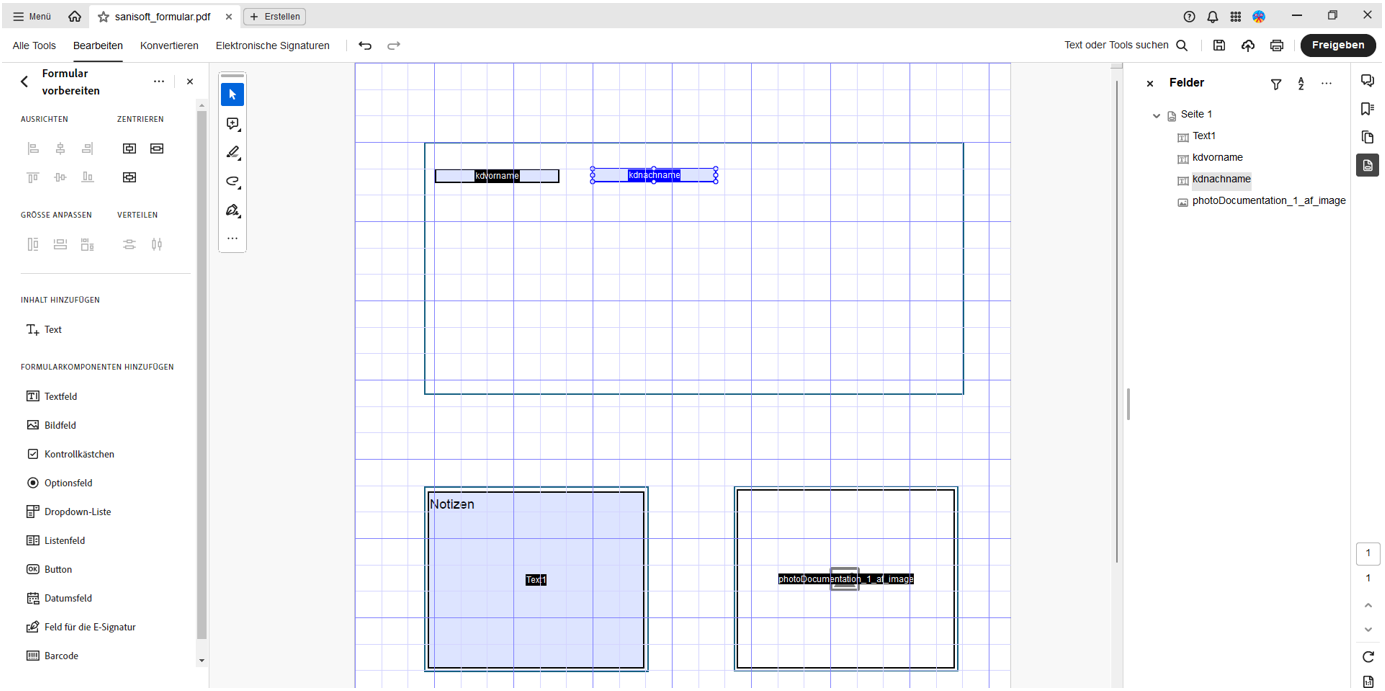The height and width of the screenshot is (691, 1385).
Task: Click the filter fields icon
Action: tap(1276, 84)
